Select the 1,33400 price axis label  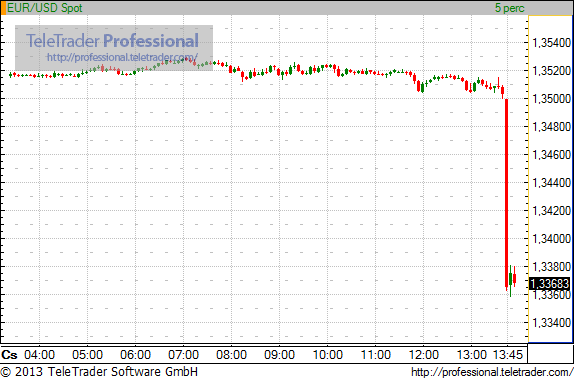click(551, 322)
